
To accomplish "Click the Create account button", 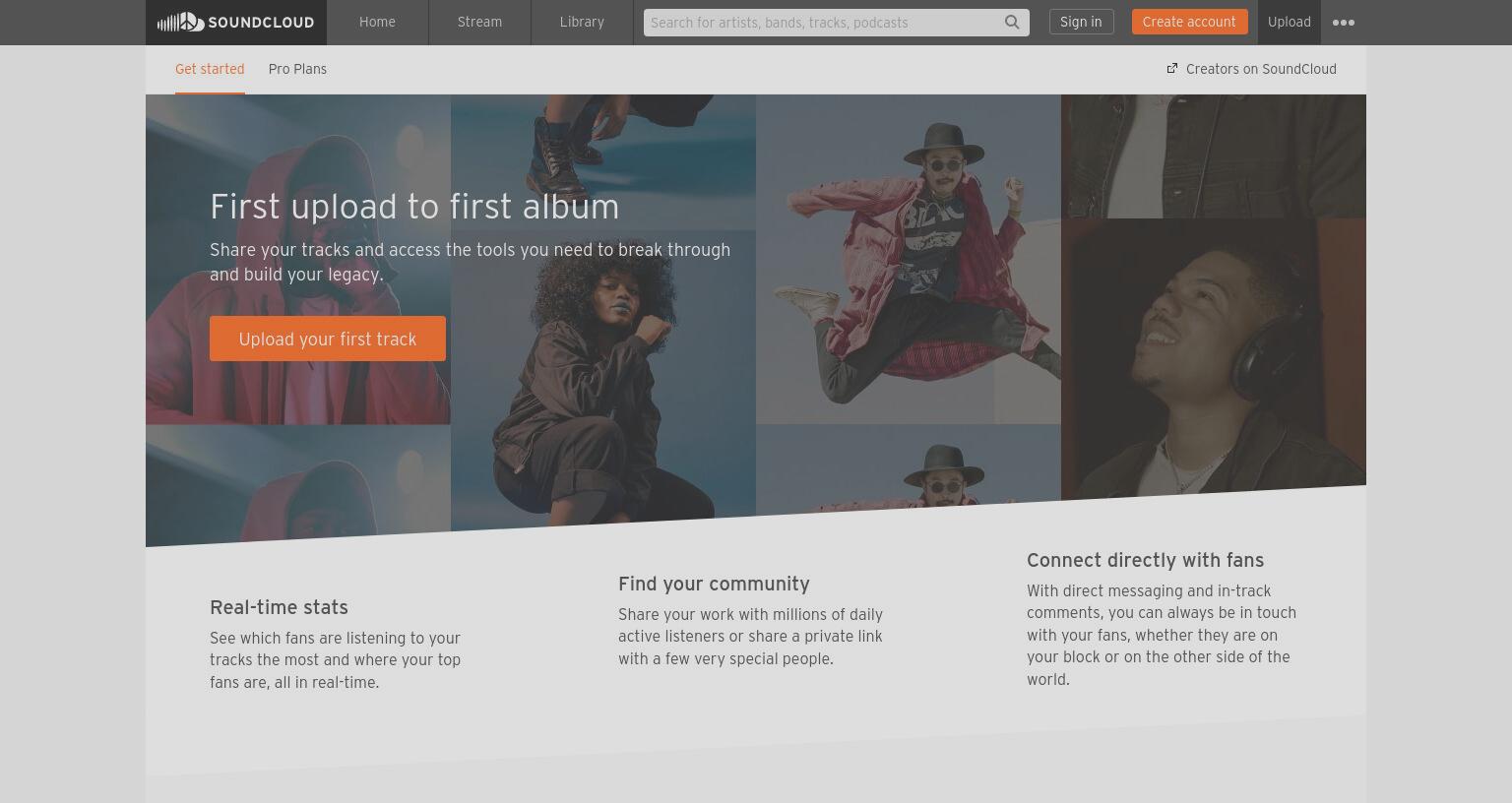I will tap(1189, 22).
